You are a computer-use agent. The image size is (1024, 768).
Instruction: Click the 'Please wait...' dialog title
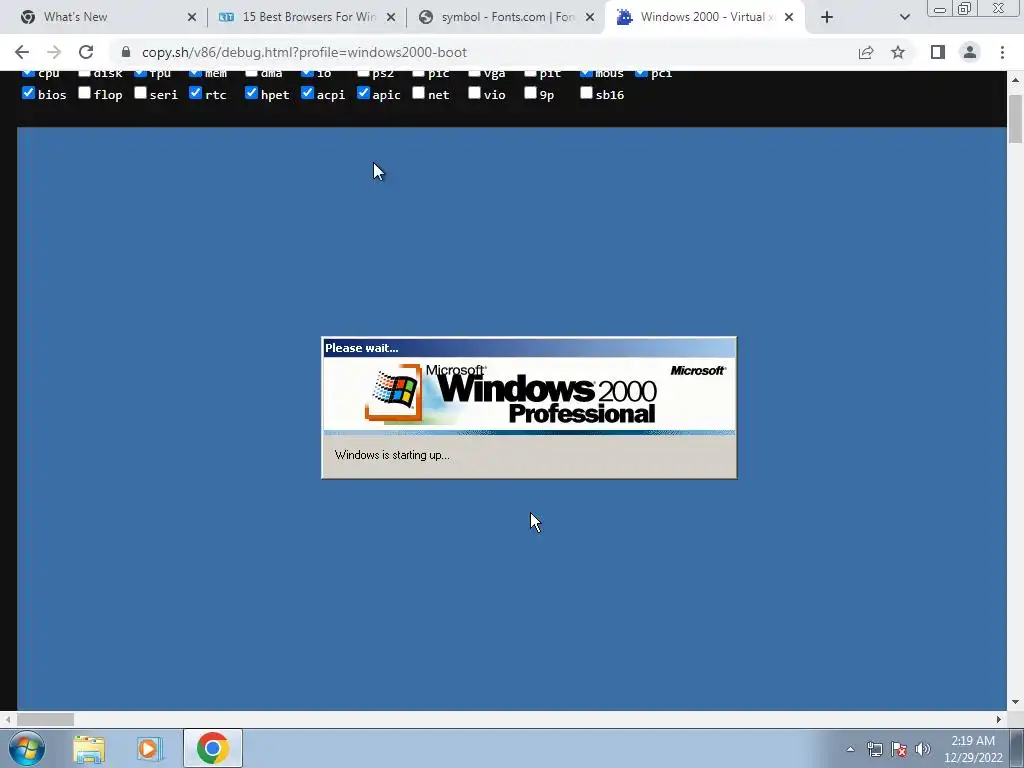[362, 348]
